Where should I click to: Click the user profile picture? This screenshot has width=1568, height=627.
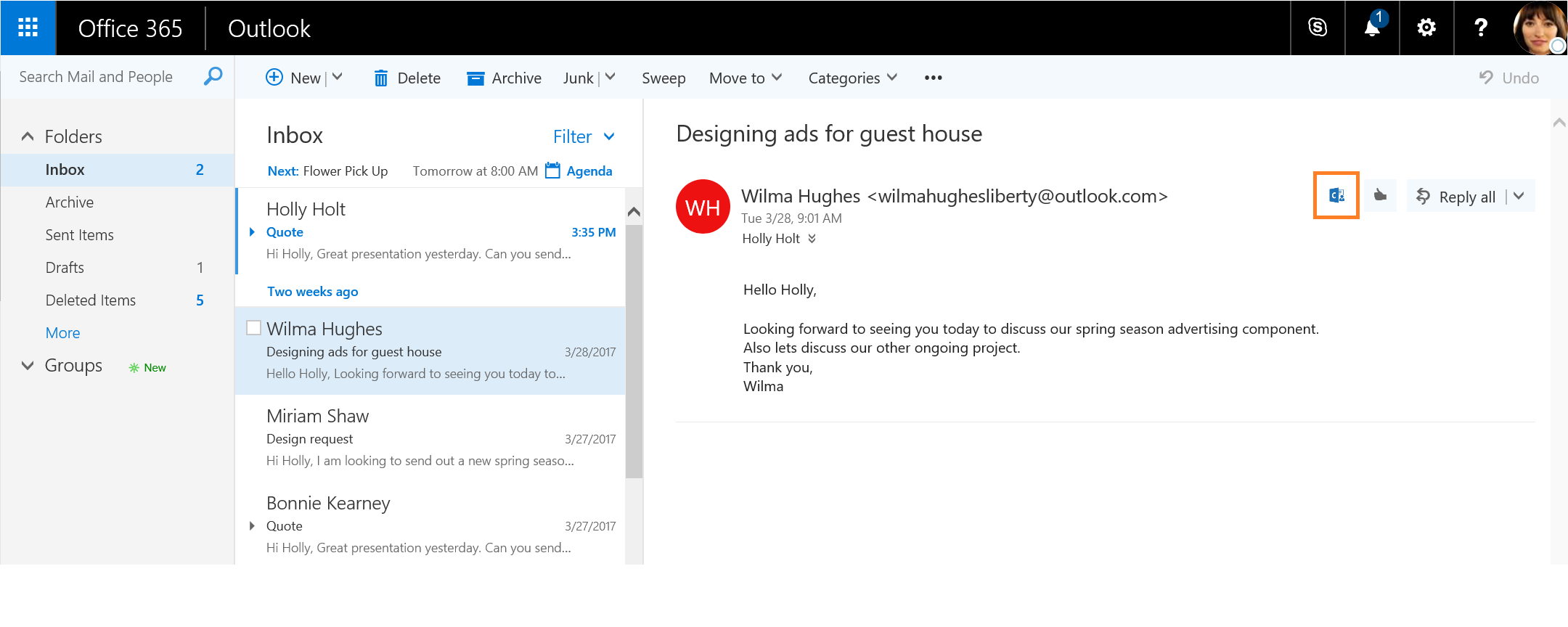[x=1539, y=28]
